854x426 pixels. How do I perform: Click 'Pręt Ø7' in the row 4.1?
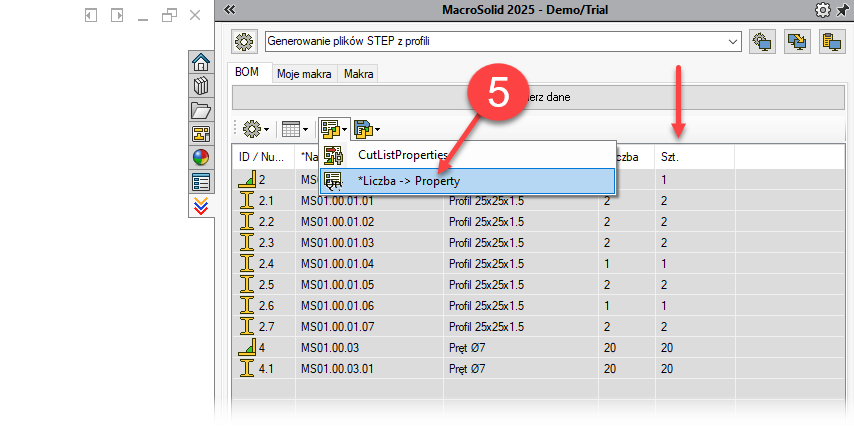click(x=467, y=369)
